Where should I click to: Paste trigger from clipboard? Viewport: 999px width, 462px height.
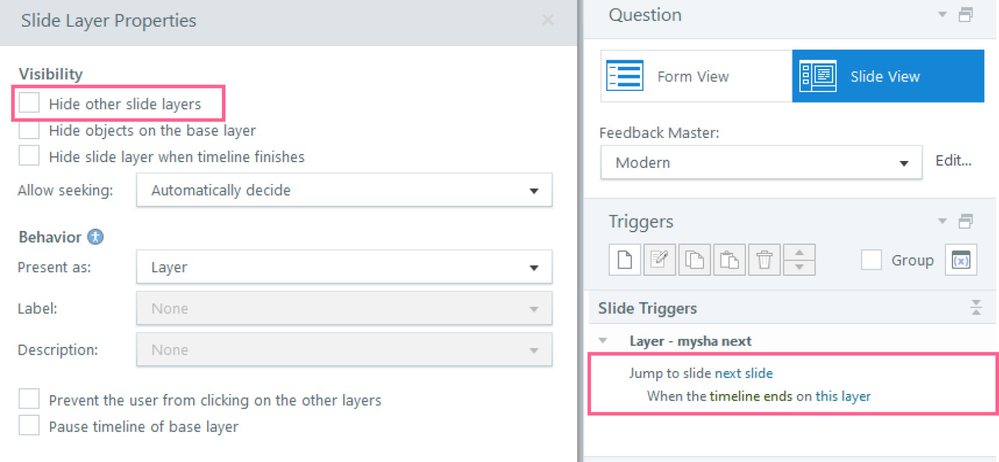tap(729, 260)
